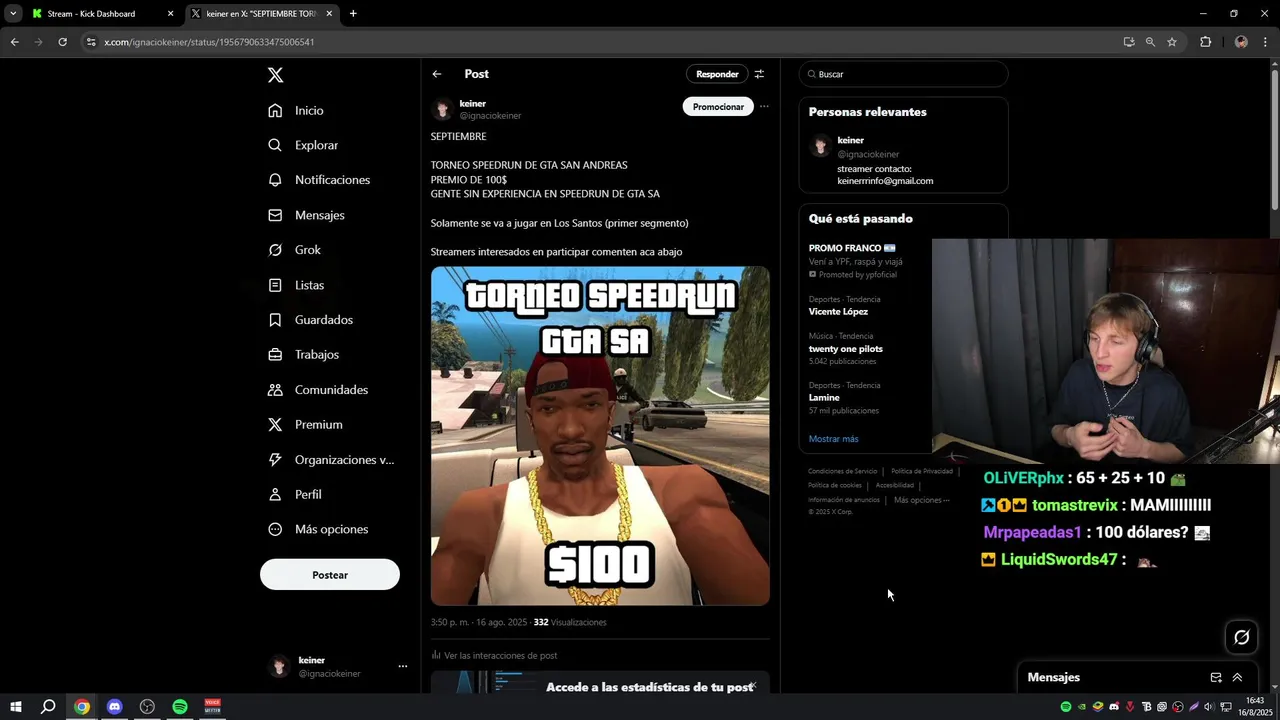Click Mostrar más under trends

pos(833,439)
